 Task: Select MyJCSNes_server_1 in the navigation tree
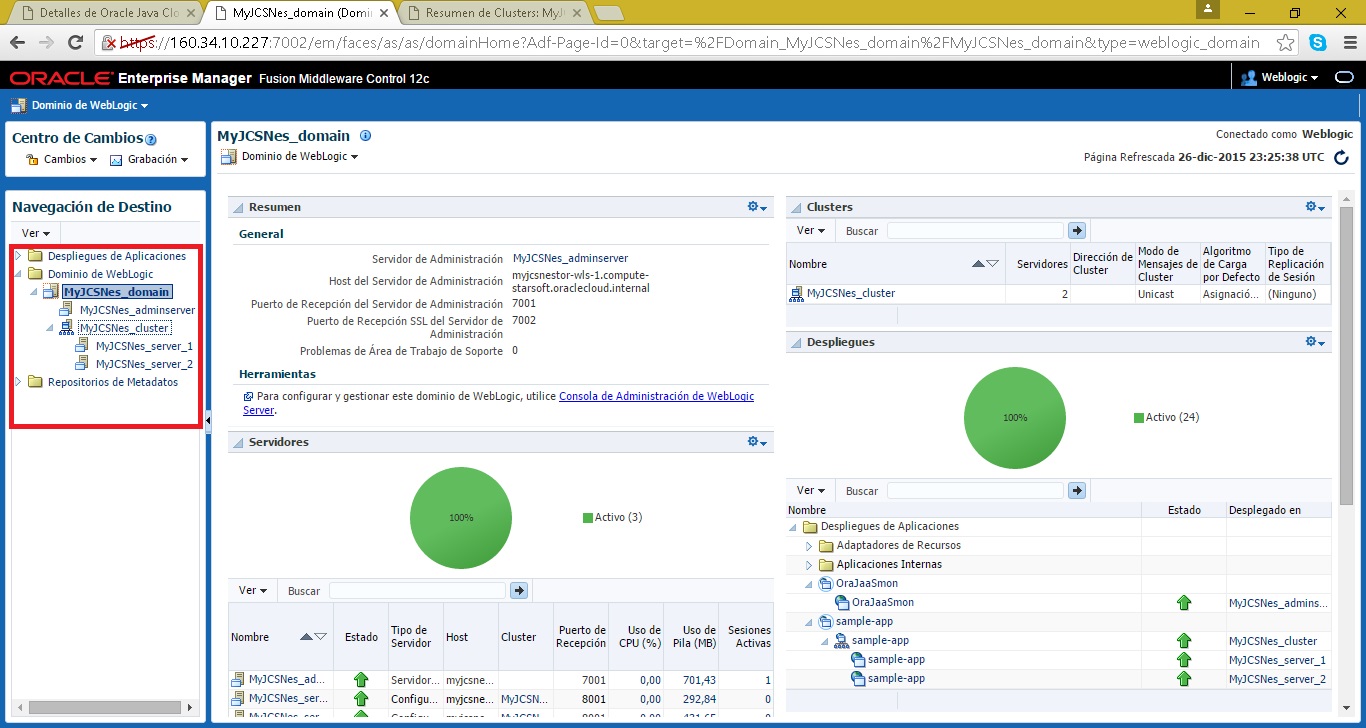click(x=144, y=346)
